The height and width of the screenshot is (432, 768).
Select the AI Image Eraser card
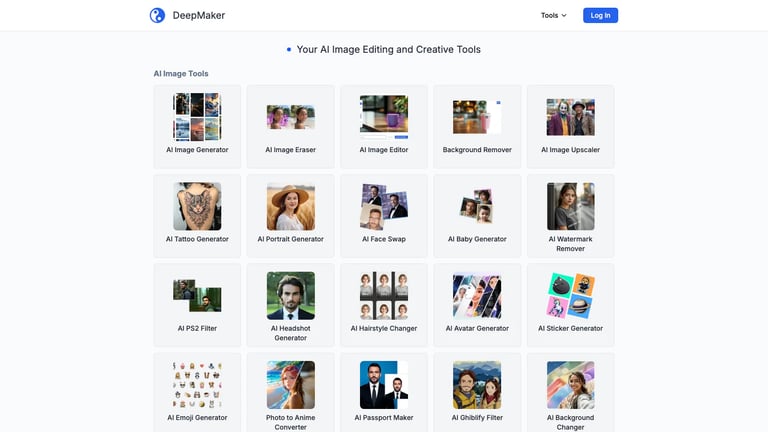pos(290,126)
